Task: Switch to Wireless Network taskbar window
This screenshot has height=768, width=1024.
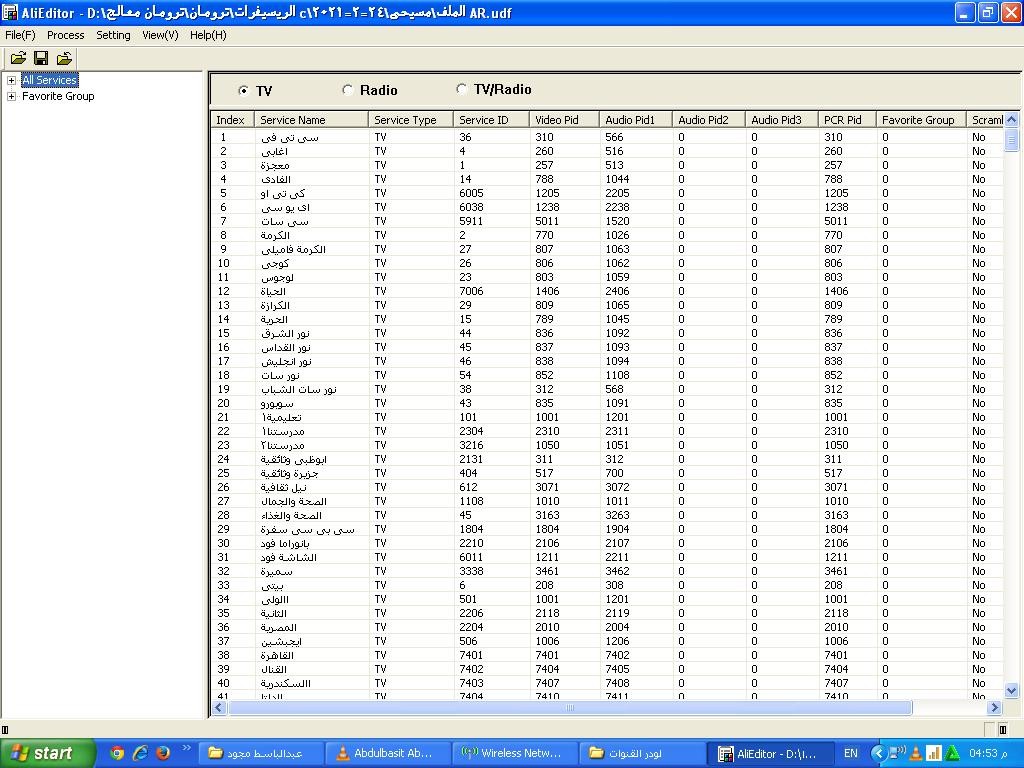Action: point(511,753)
